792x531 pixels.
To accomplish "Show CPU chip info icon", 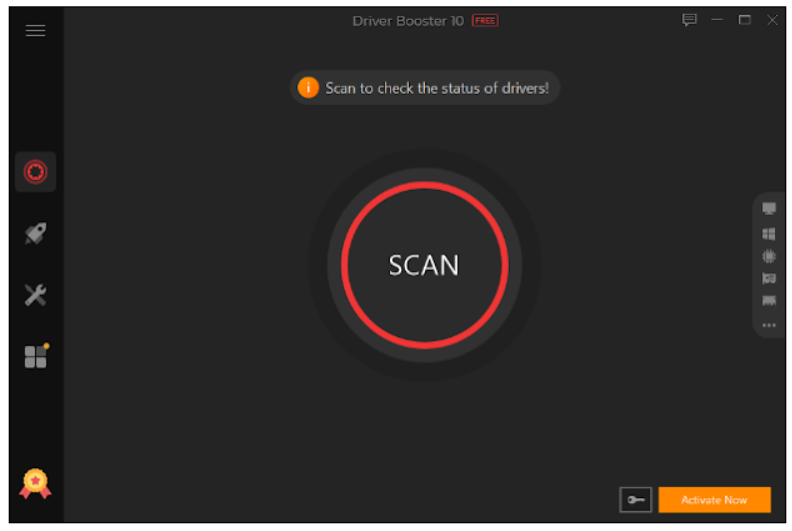I will click(769, 256).
